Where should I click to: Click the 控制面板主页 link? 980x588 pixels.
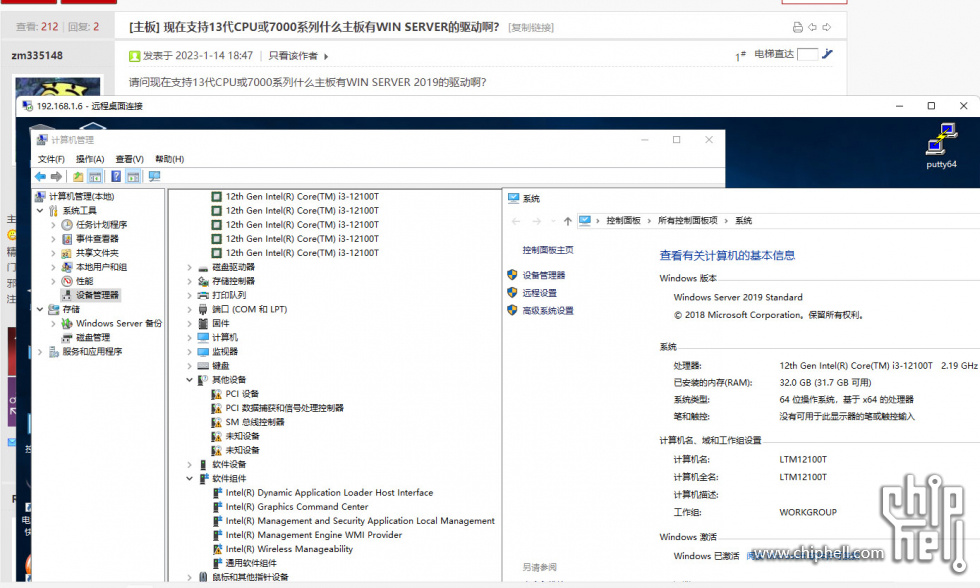click(x=548, y=250)
